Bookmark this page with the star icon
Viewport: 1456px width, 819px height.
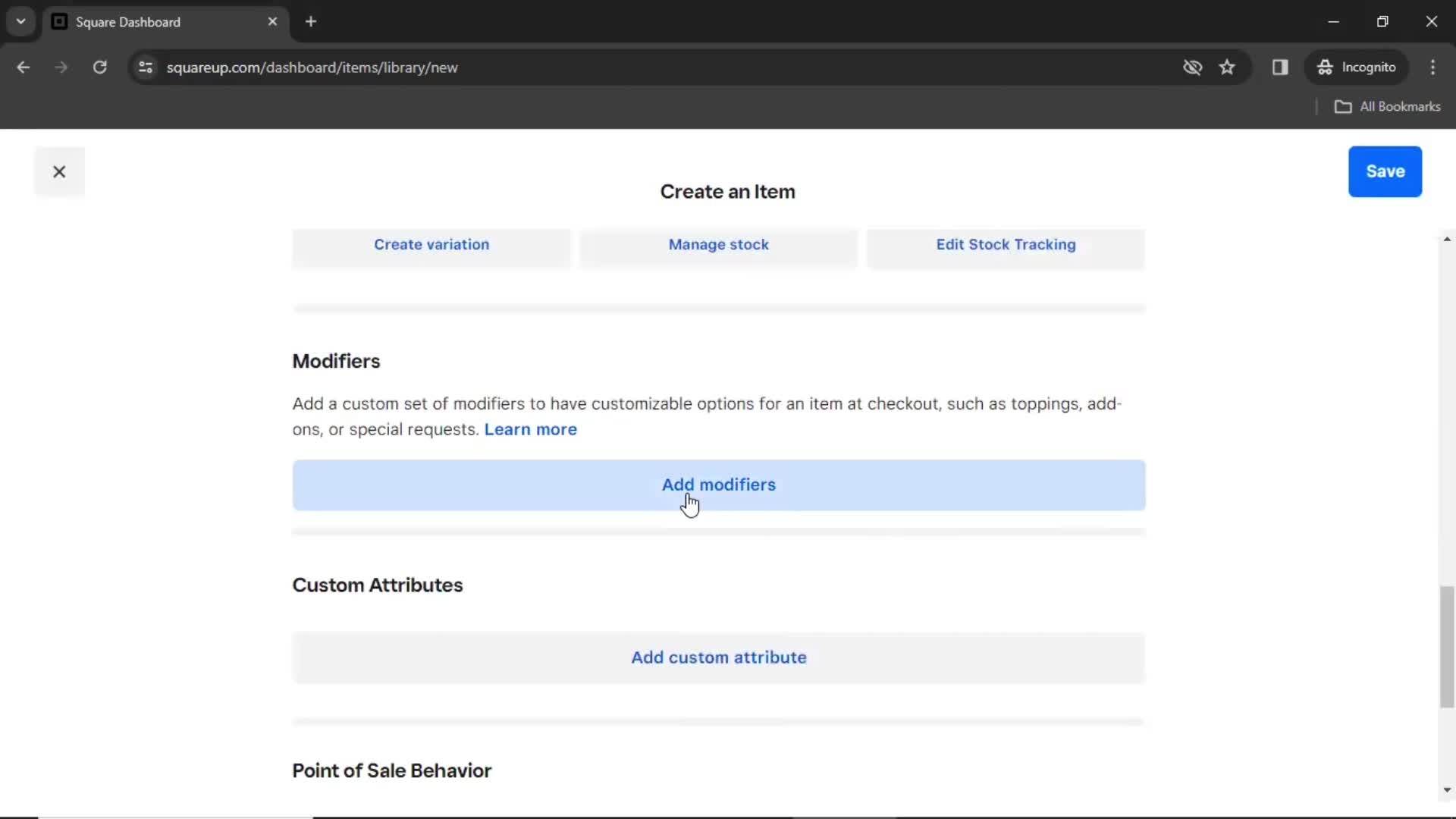[1227, 67]
